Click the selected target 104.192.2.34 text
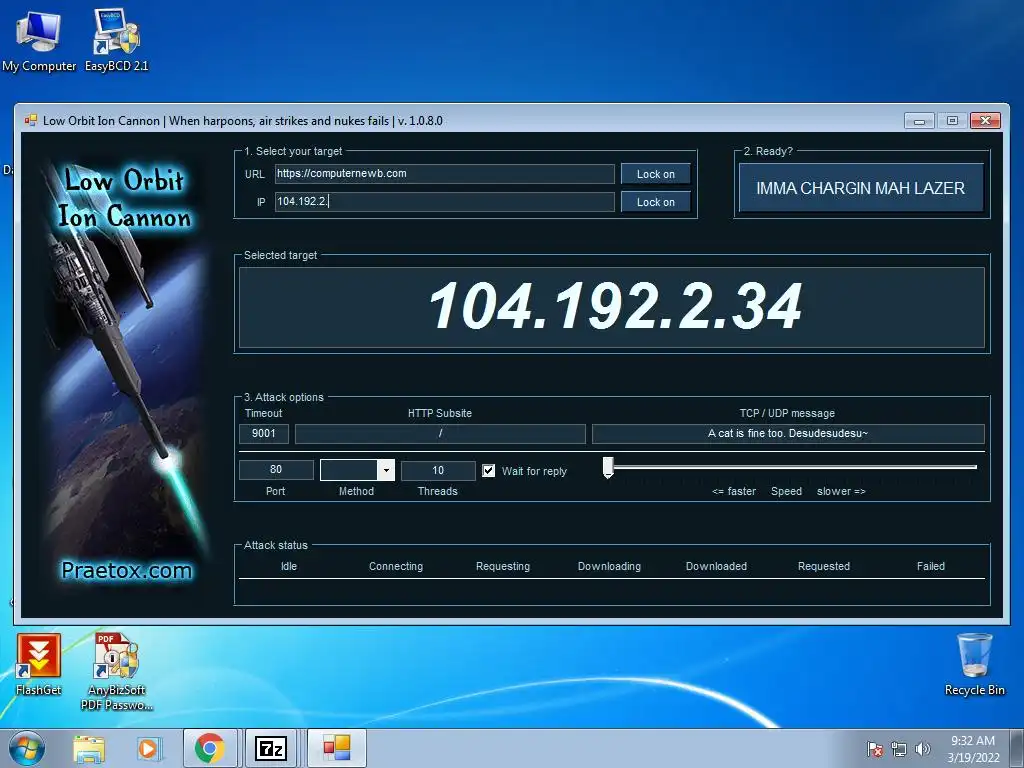Image resolution: width=1024 pixels, height=768 pixels. 615,306
